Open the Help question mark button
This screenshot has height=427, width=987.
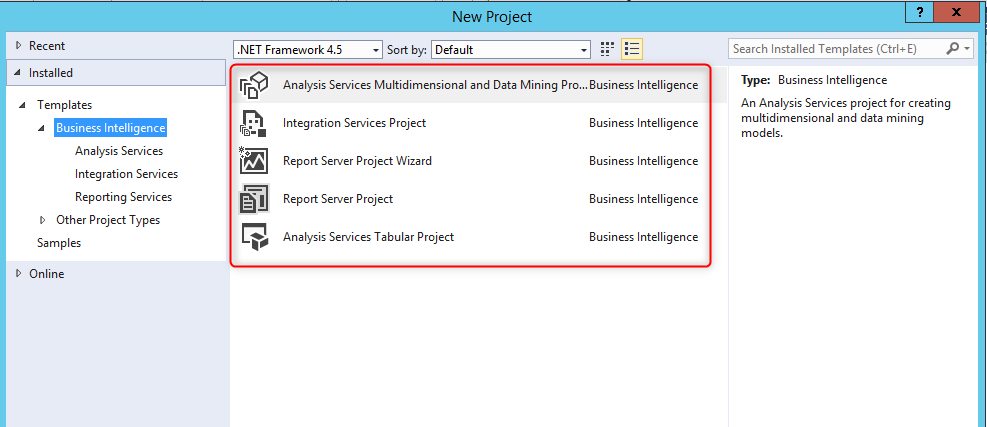pyautogui.click(x=921, y=12)
